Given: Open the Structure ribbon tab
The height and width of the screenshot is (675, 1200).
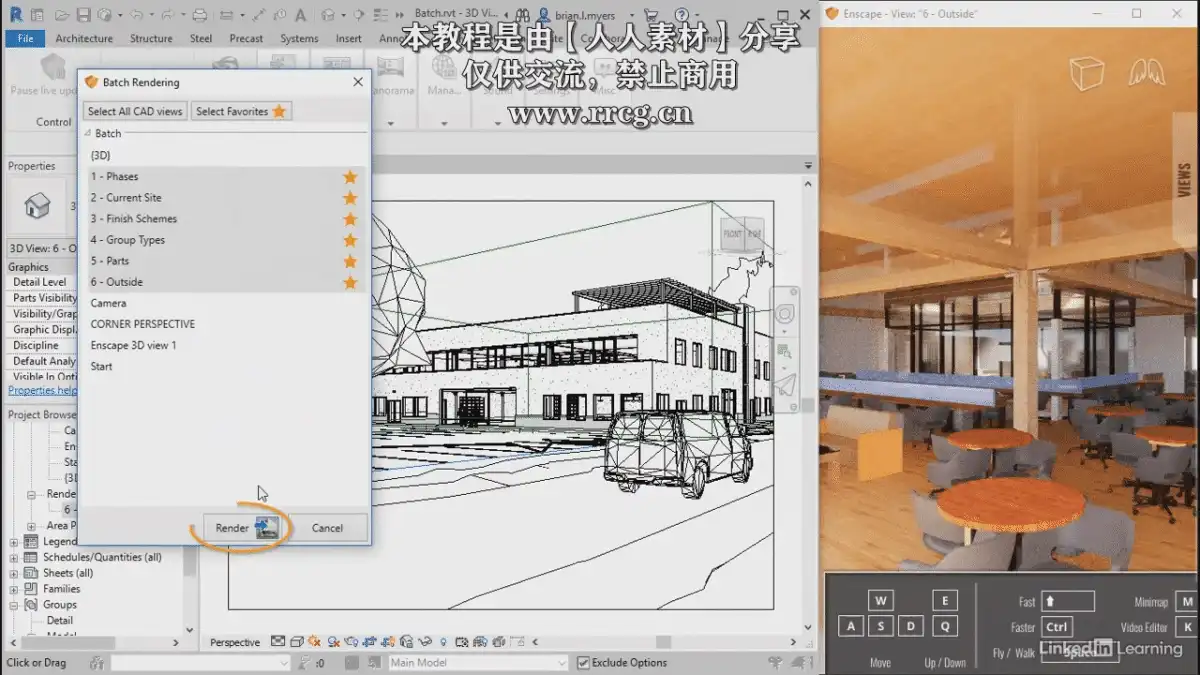Looking at the screenshot, I should point(151,39).
